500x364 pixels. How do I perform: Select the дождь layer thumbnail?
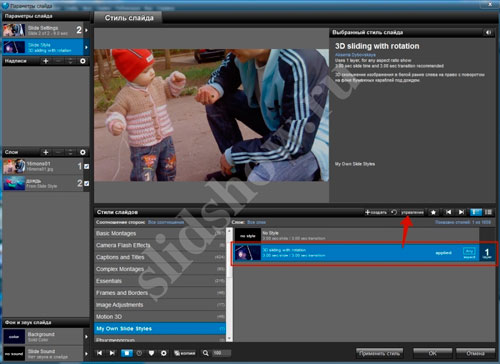pos(14,183)
